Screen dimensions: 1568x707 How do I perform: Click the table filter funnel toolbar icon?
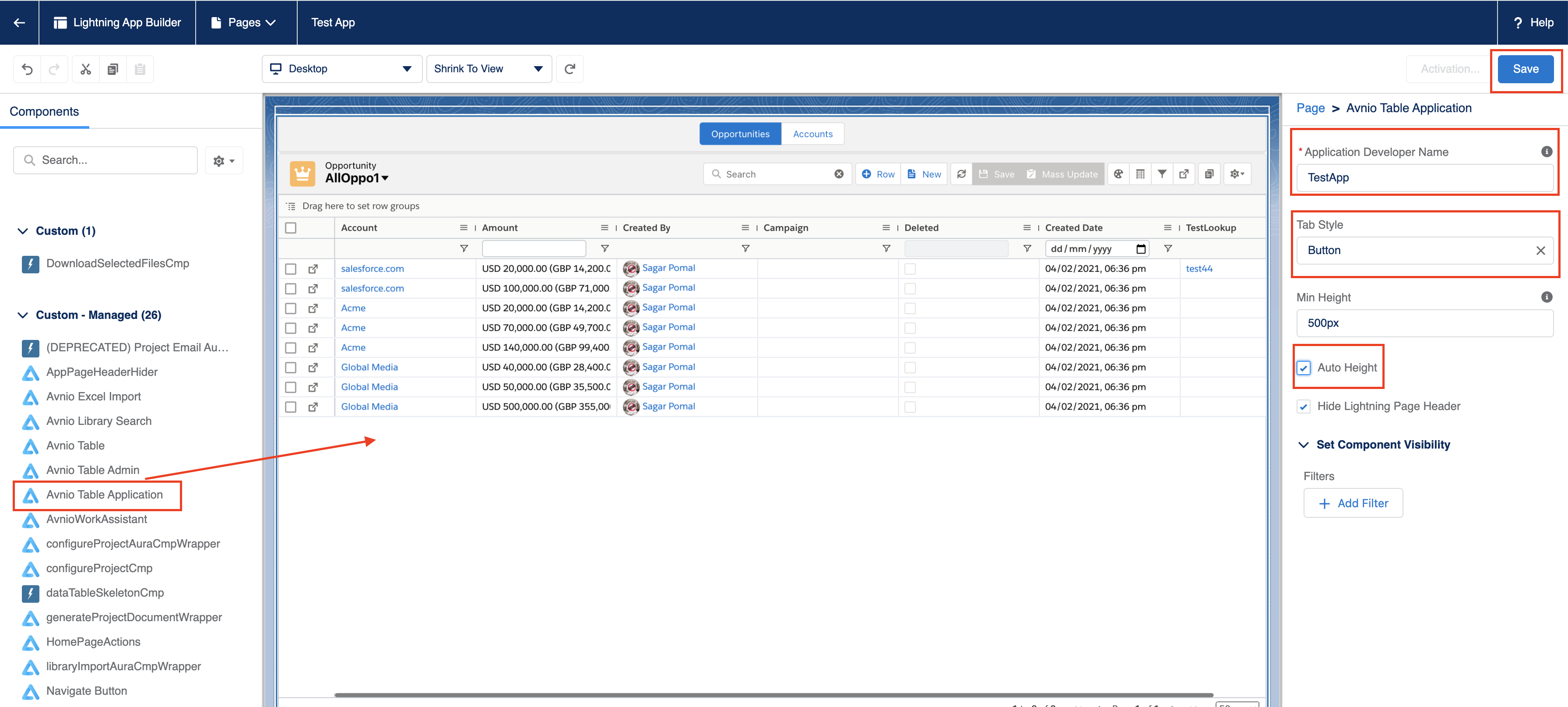[1161, 174]
